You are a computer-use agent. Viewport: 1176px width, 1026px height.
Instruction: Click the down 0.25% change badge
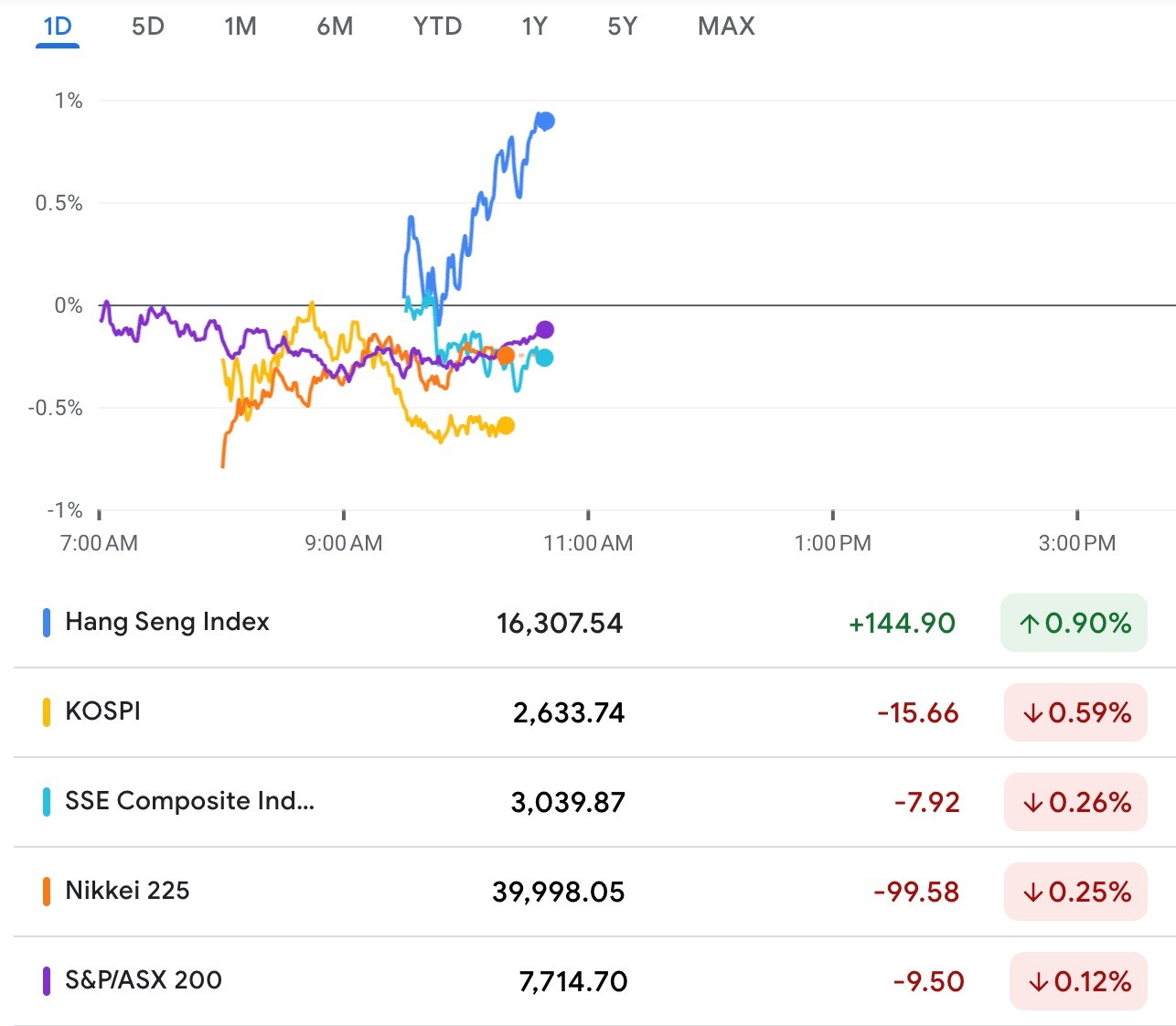click(x=1075, y=892)
